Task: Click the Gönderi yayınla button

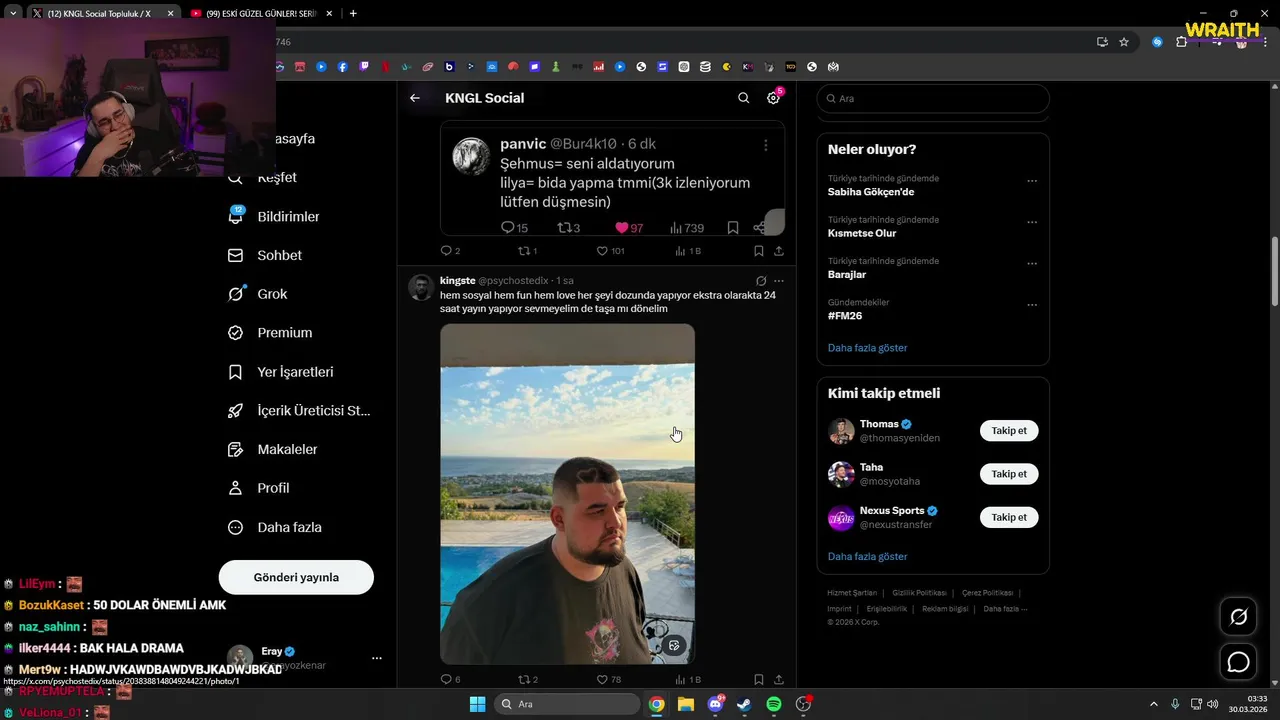Action: (x=296, y=577)
